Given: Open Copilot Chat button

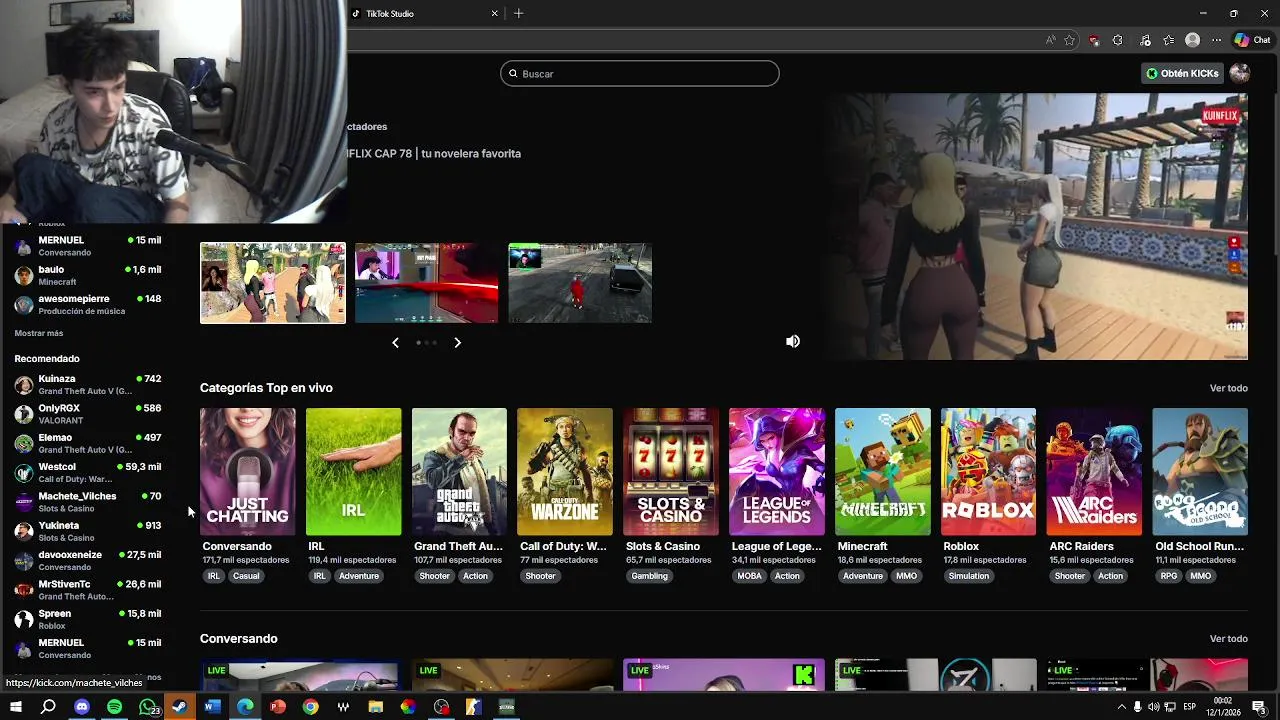Looking at the screenshot, I should 1252,40.
